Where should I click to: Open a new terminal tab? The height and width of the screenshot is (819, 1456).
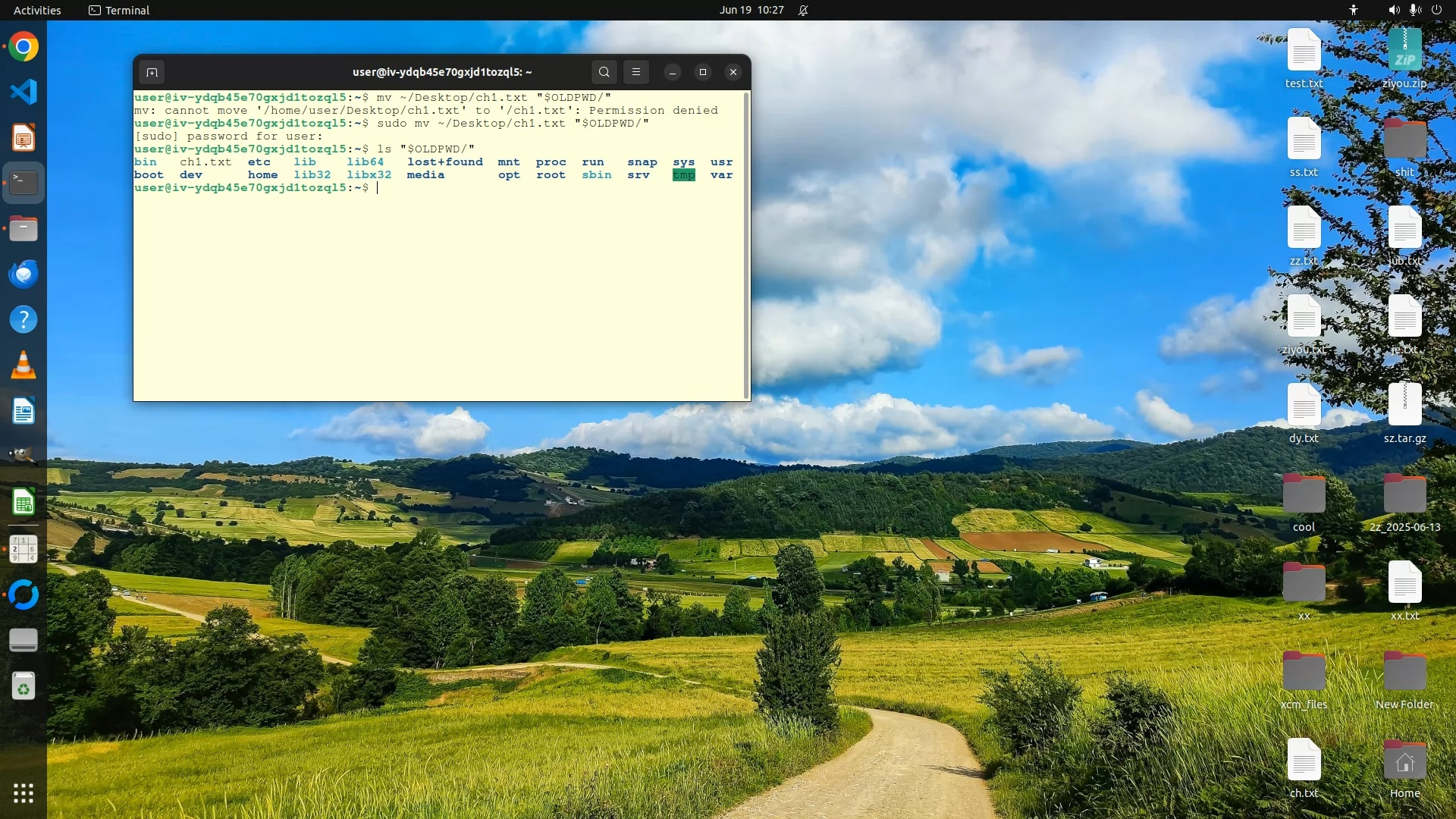(x=152, y=72)
